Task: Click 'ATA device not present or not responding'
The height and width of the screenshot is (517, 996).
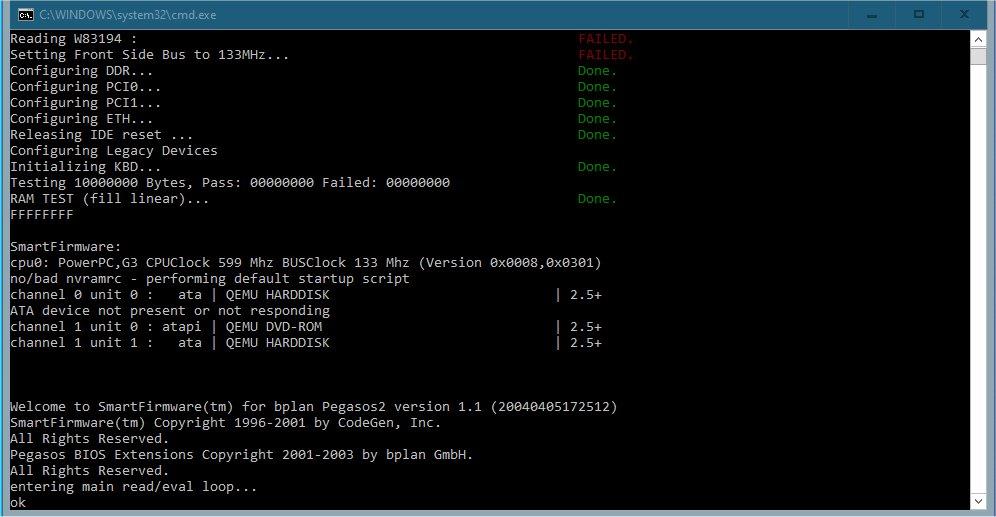Action: click(x=170, y=311)
